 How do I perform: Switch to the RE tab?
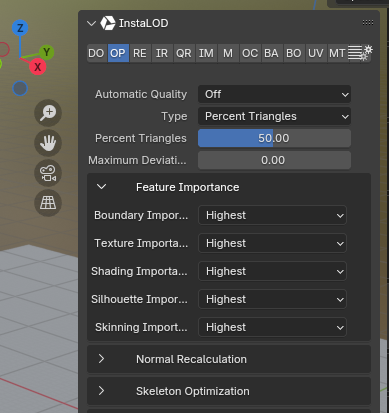click(140, 53)
